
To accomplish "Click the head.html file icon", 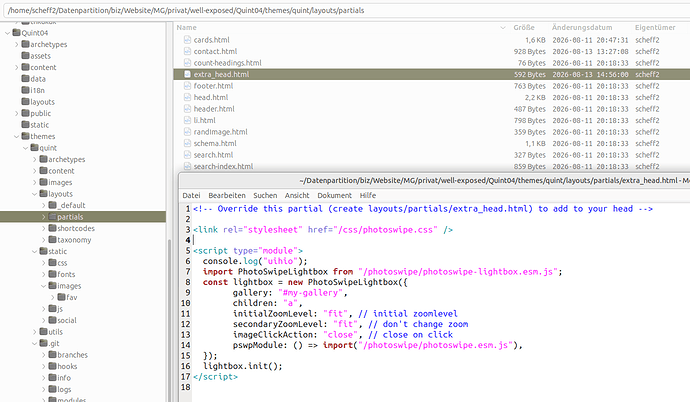I will pos(187,97).
